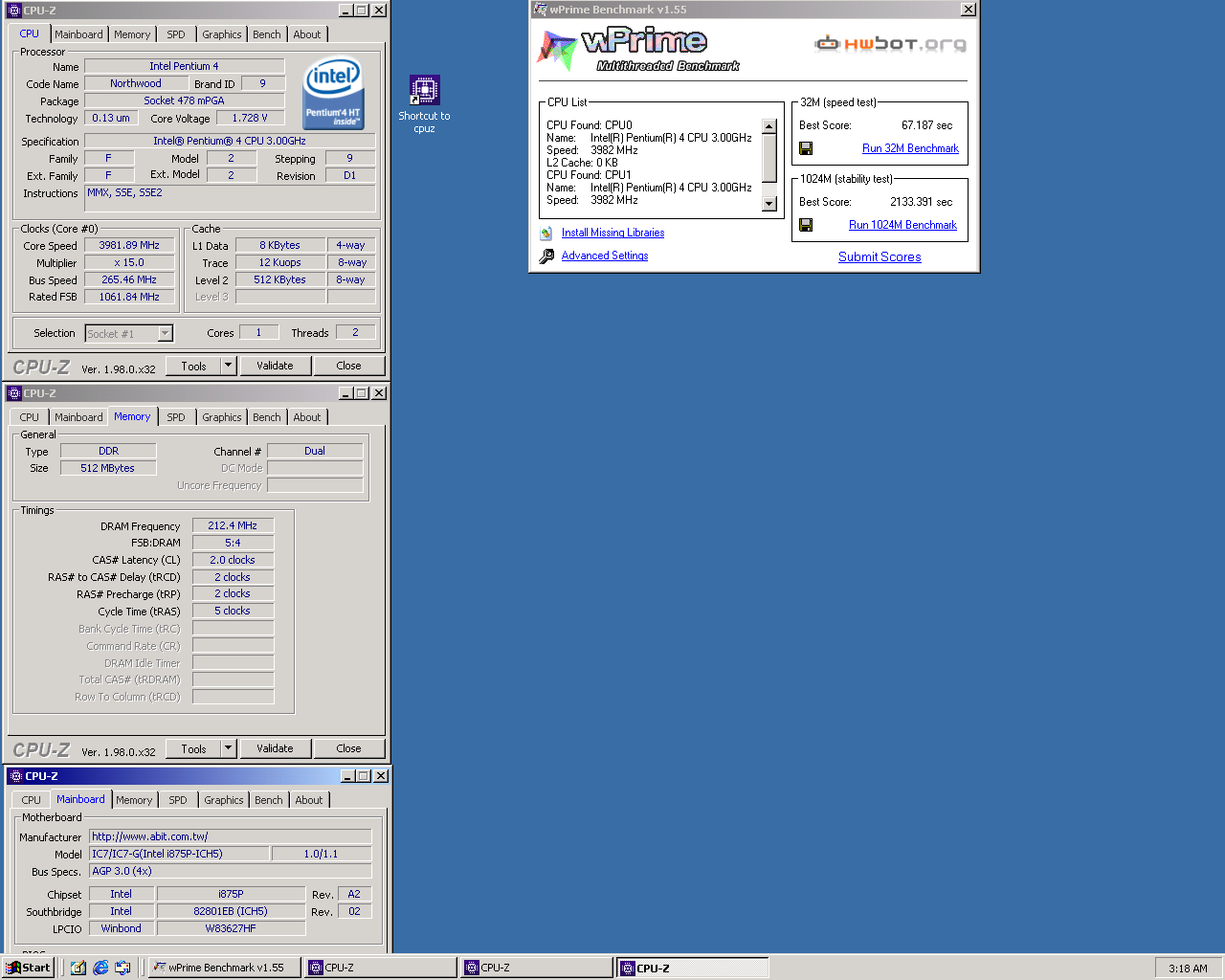This screenshot has height=980, width=1225.
Task: Activate the first CPU-Z taskbar button
Action: click(381, 968)
